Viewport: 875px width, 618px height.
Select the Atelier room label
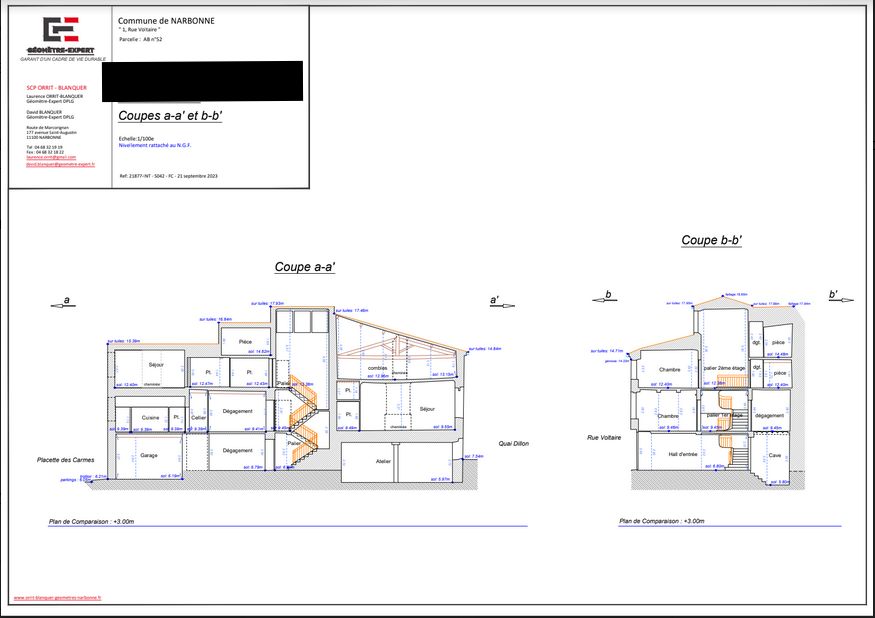pos(383,461)
